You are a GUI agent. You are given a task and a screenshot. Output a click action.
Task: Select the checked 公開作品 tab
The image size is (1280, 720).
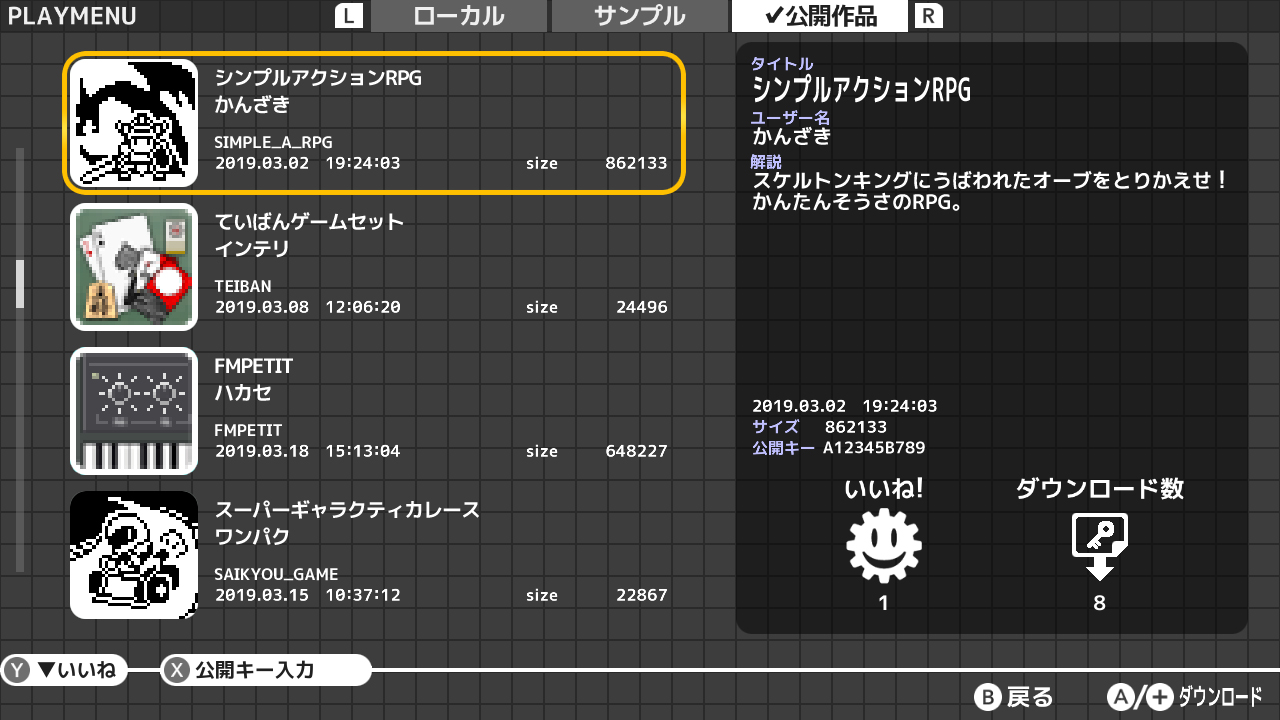tap(819, 16)
